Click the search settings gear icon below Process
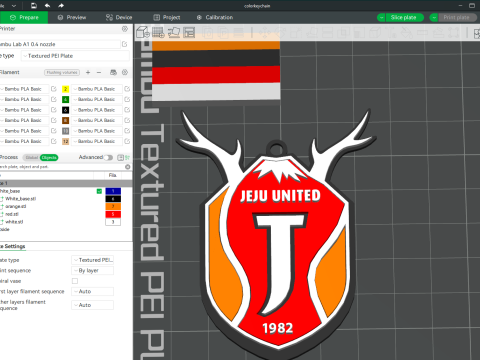480x360 pixels. pos(128,167)
